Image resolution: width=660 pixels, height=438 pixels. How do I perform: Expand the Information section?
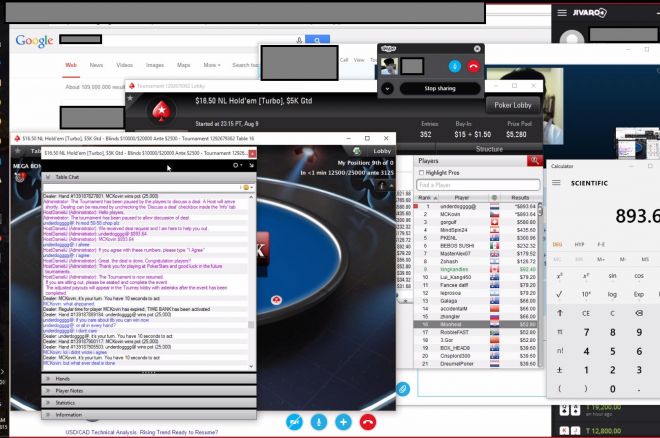149,415
